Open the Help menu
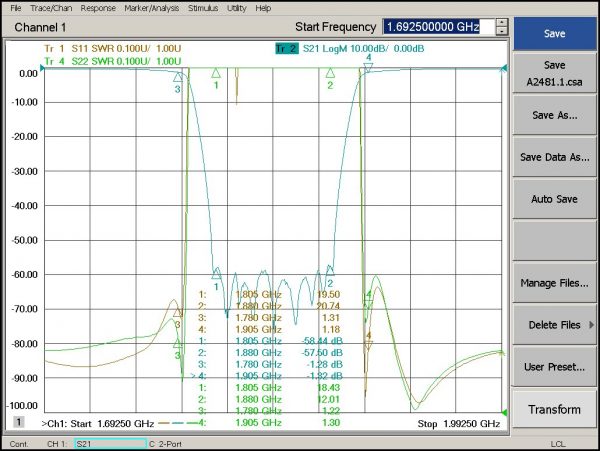The height and width of the screenshot is (451, 600). [263, 8]
